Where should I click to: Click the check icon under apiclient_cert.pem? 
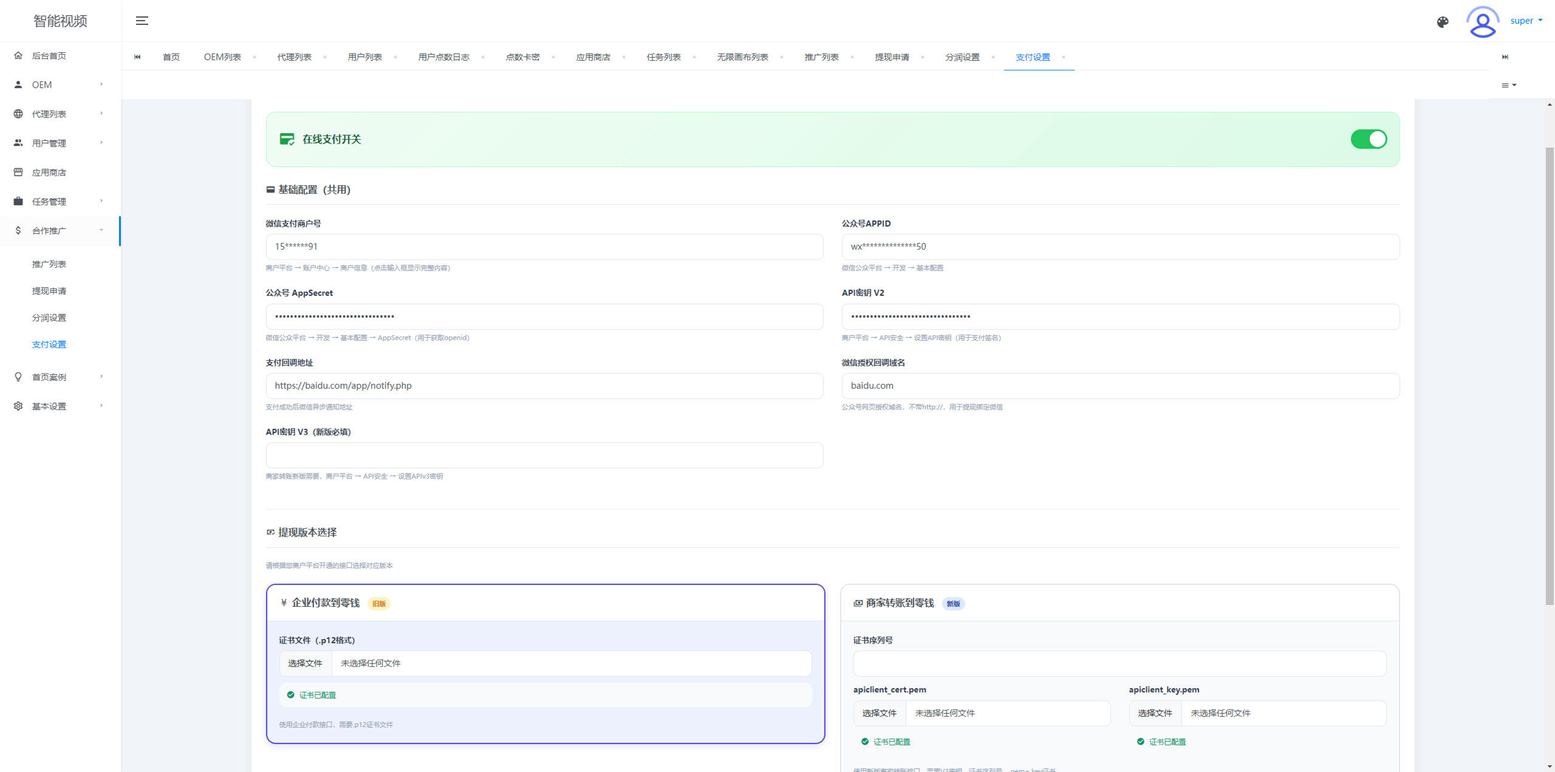[865, 742]
